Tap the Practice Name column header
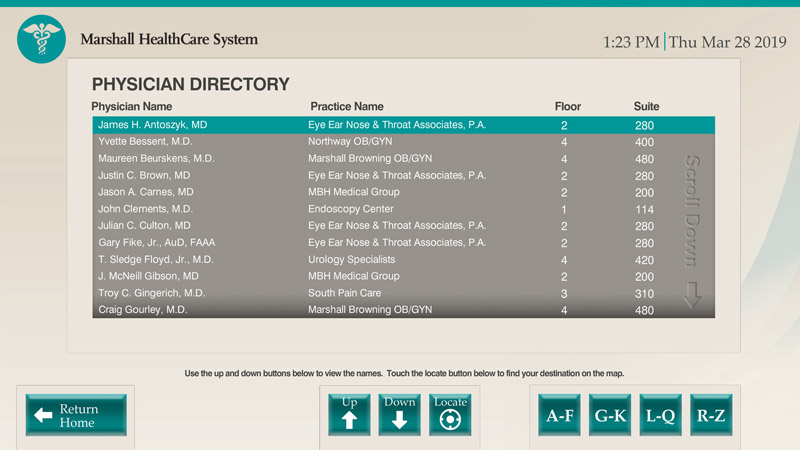800x450 pixels. (x=347, y=107)
